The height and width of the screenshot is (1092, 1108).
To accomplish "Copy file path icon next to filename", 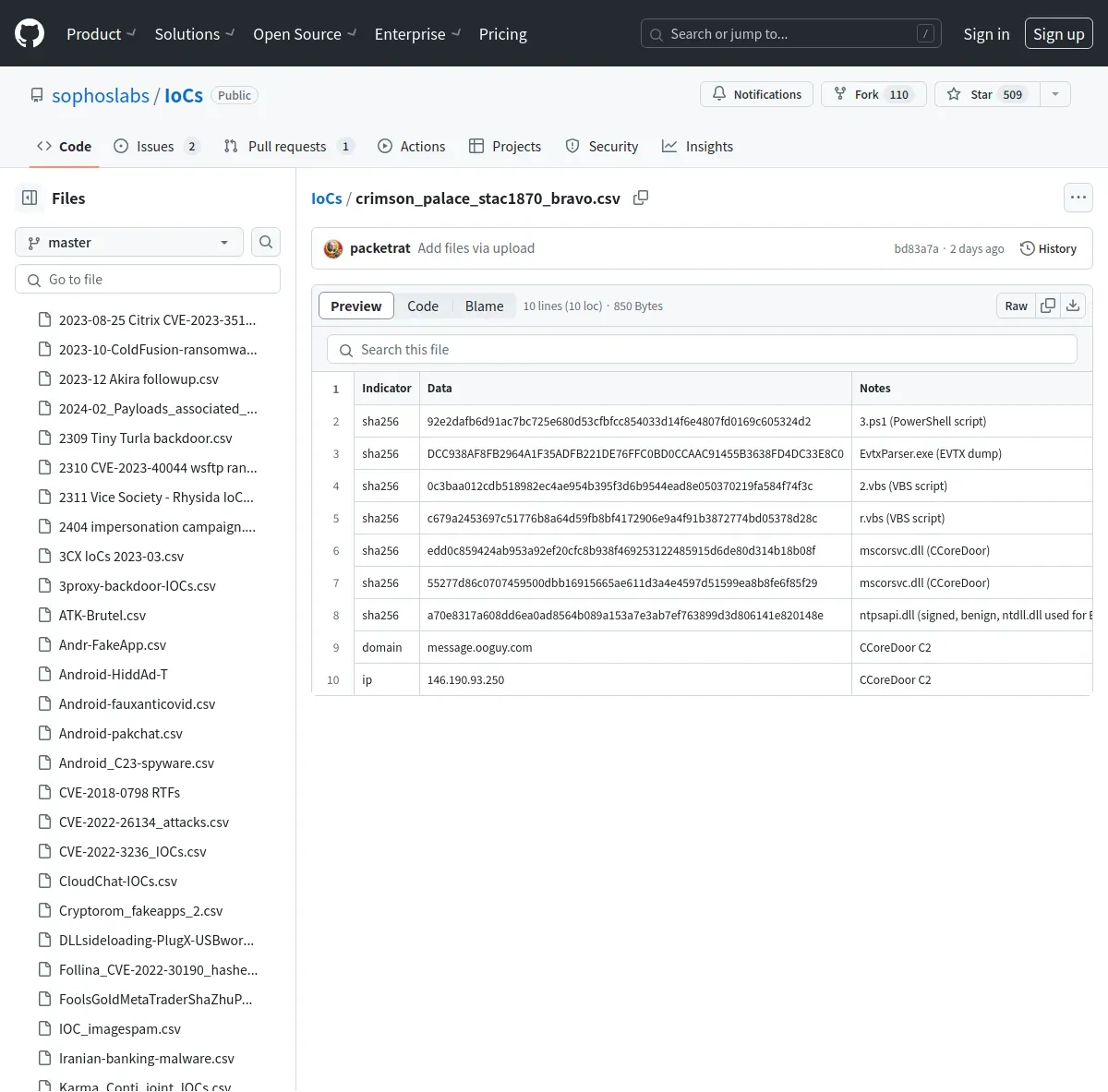I will pyautogui.click(x=641, y=198).
